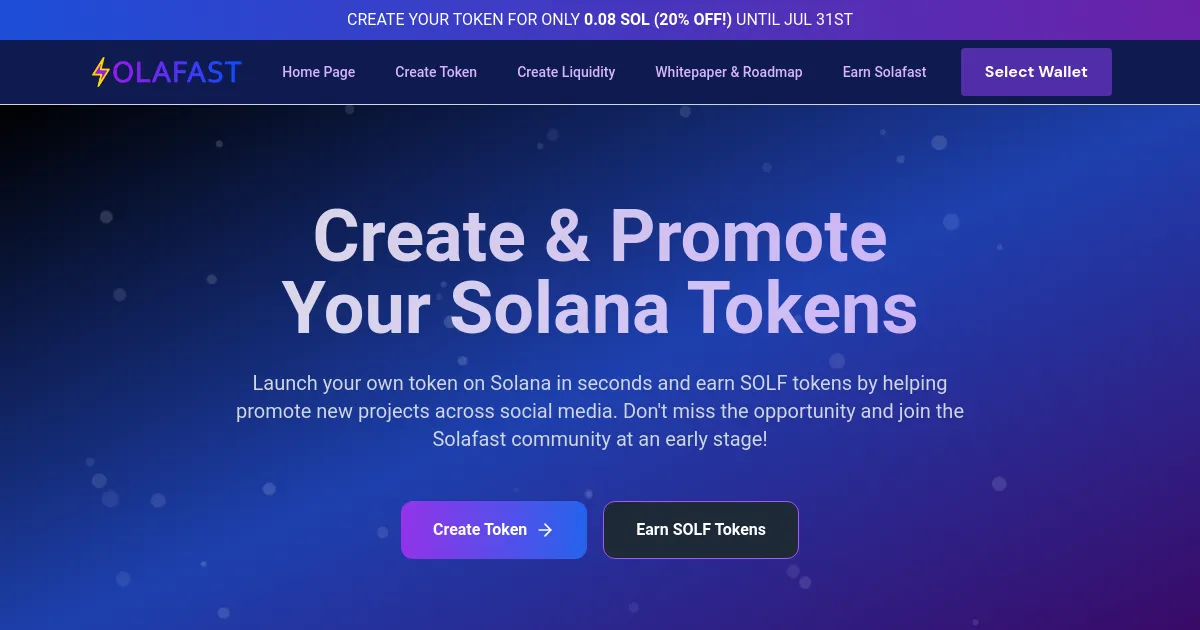The width and height of the screenshot is (1200, 630).
Task: Select the Create & Promote heading text
Action: tap(600, 238)
